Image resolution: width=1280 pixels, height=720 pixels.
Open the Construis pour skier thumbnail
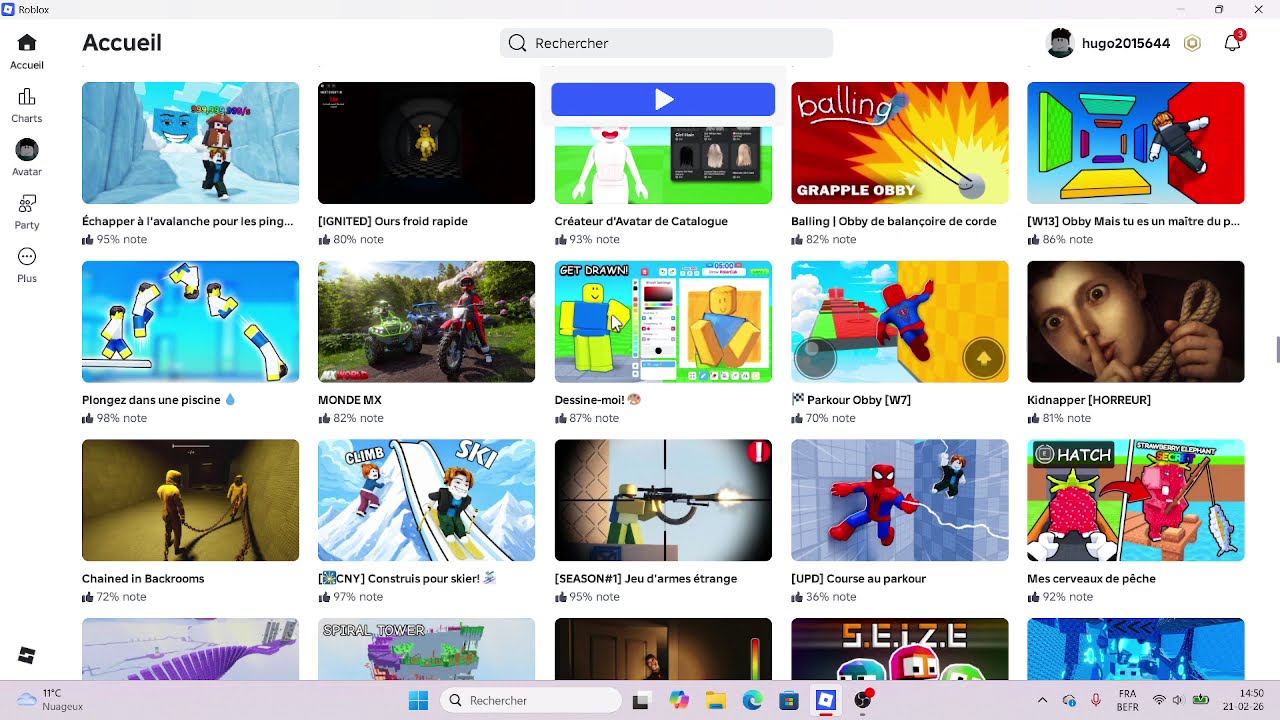[x=426, y=500]
